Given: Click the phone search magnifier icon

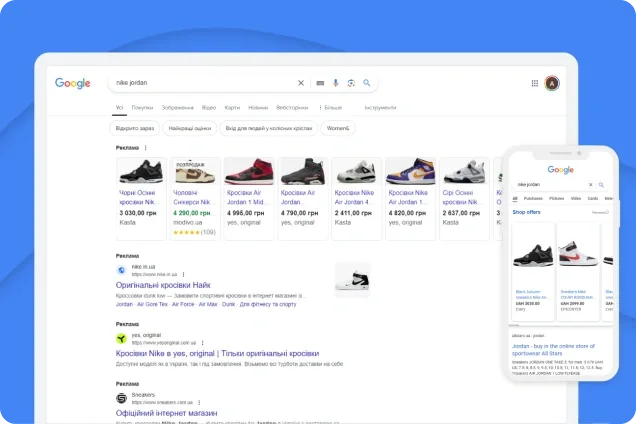Looking at the screenshot, I should (x=601, y=185).
